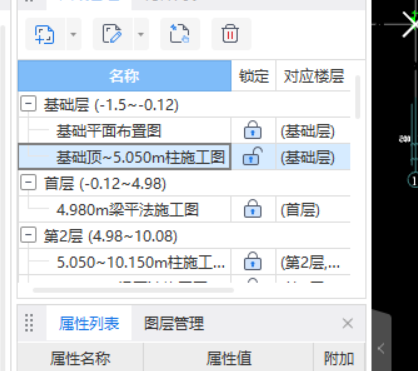This screenshot has height=371, width=418.
Task: Toggle lock for 5.050~10.150m柱施工 row
Action: pyautogui.click(x=253, y=261)
